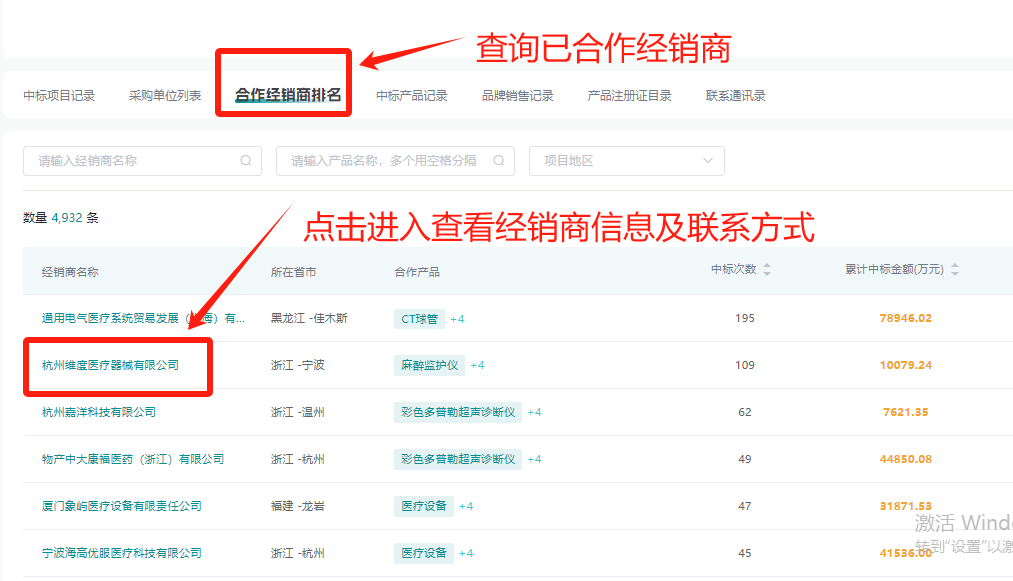Screen dimensions: 1013x581
Task: Open the 采购单位列表 tab
Action: pyautogui.click(x=164, y=95)
